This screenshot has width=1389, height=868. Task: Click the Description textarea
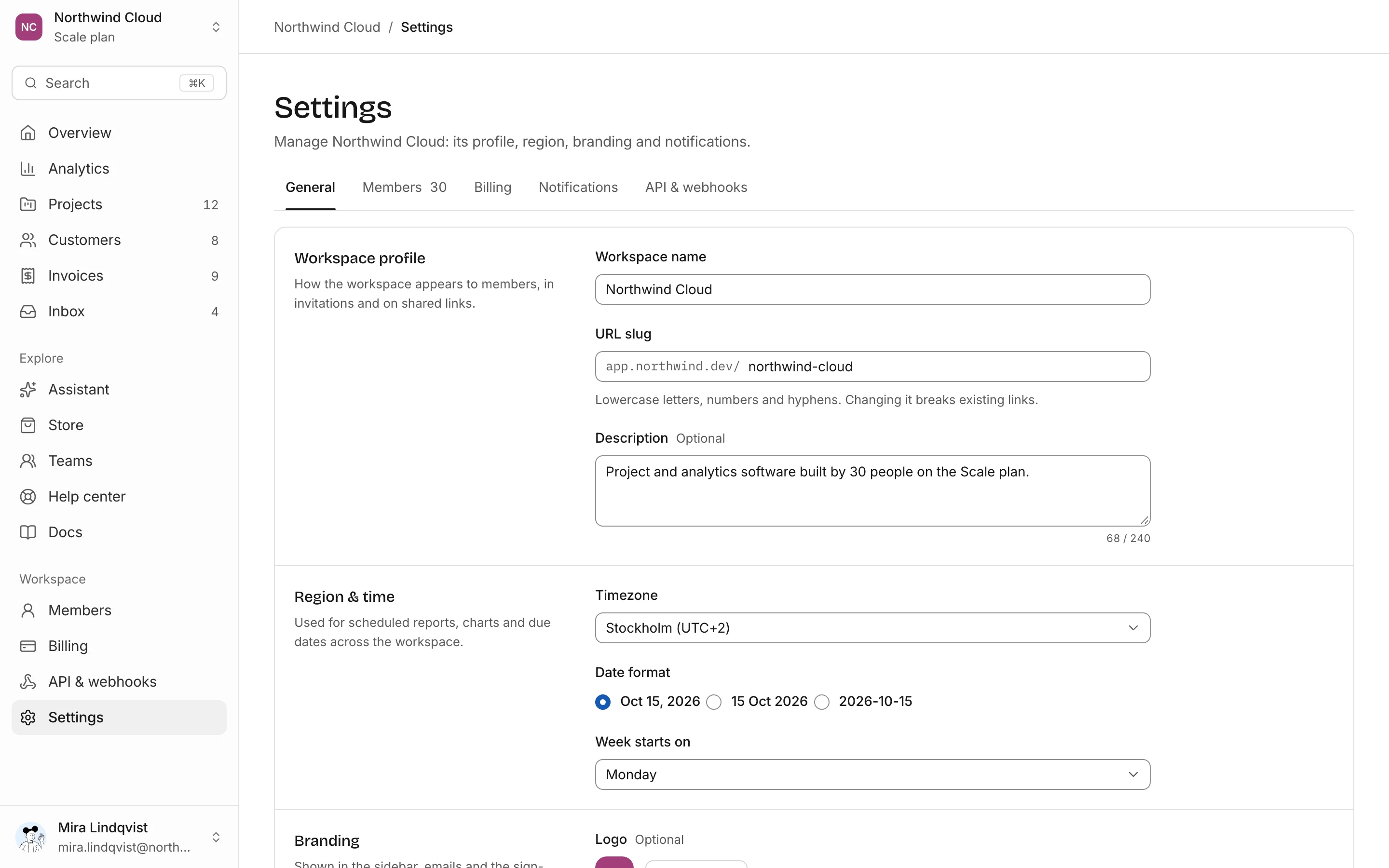pyautogui.click(x=872, y=491)
